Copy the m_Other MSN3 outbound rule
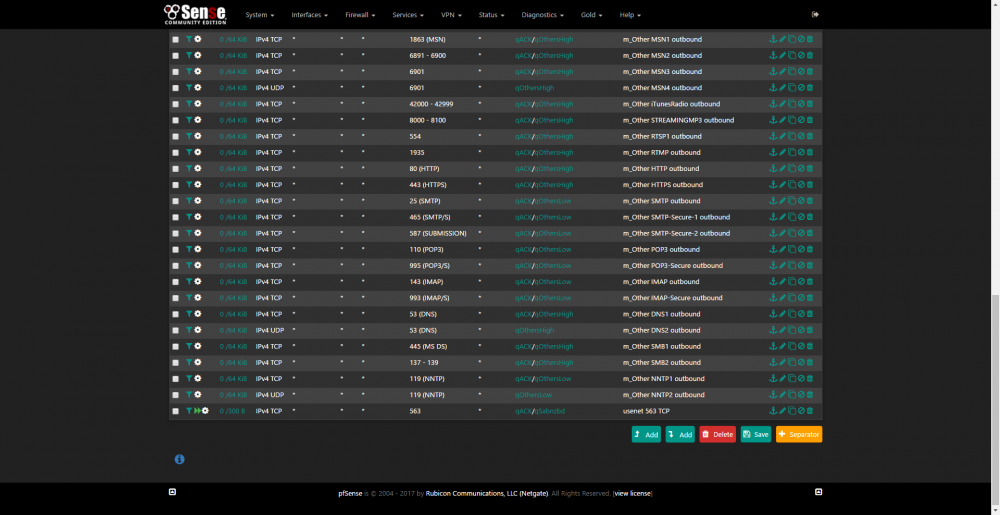Screen dimensions: 1000x515 (791, 71)
